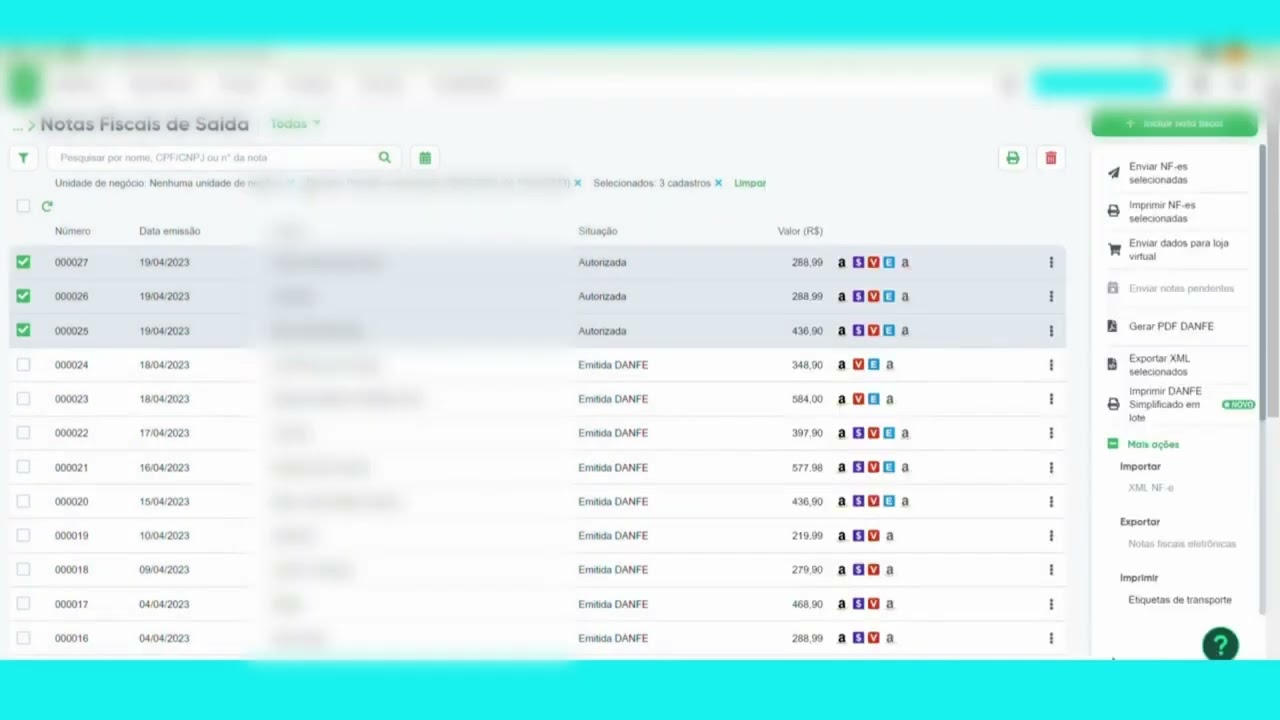
Task: Click the green printer icon above table
Action: click(1012, 158)
